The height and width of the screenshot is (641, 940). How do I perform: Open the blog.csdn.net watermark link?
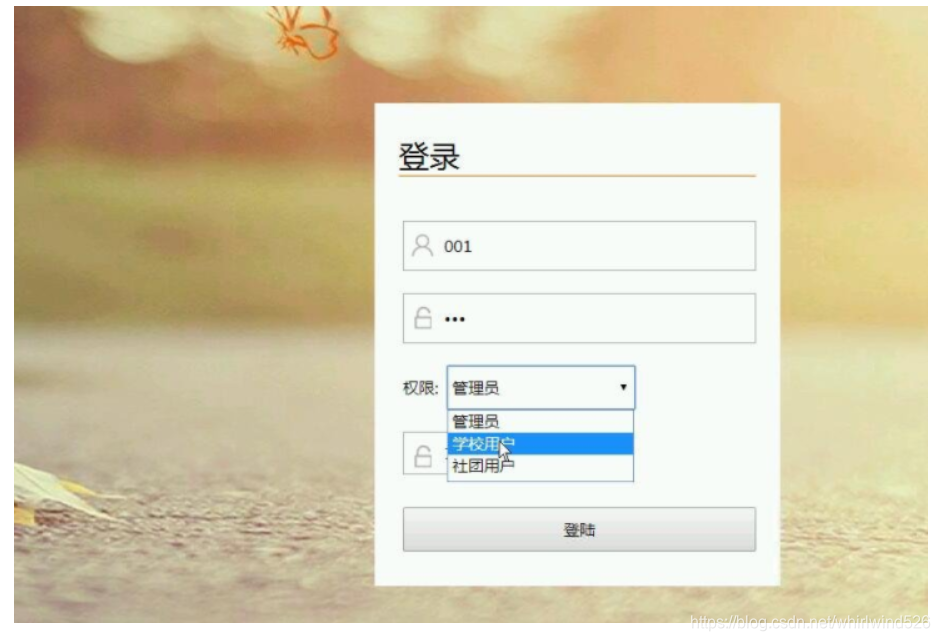pos(809,622)
